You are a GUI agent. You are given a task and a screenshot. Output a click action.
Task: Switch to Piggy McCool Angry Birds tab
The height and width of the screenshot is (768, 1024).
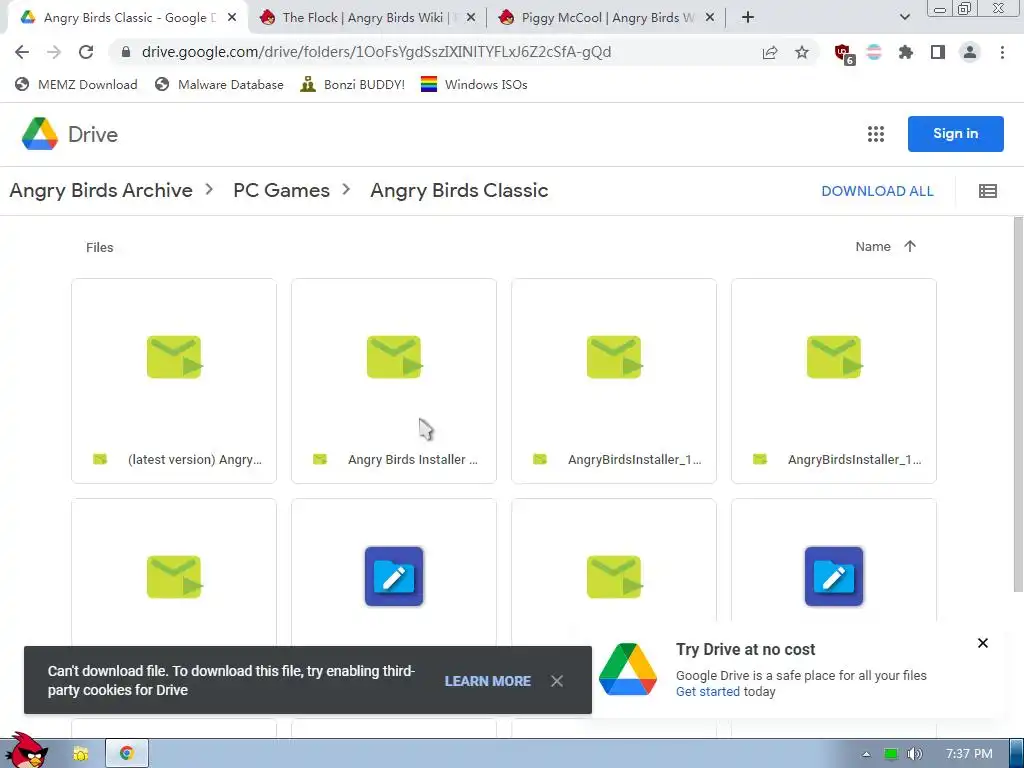click(605, 18)
